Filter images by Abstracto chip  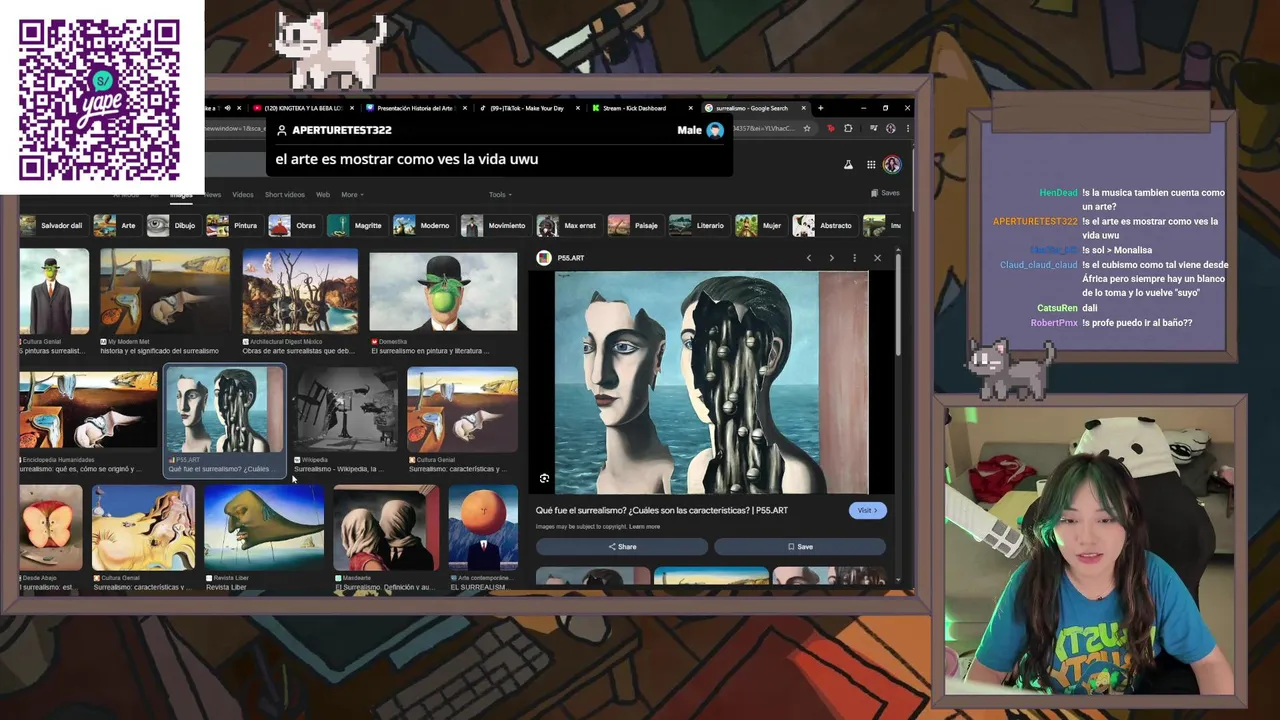pos(824,226)
